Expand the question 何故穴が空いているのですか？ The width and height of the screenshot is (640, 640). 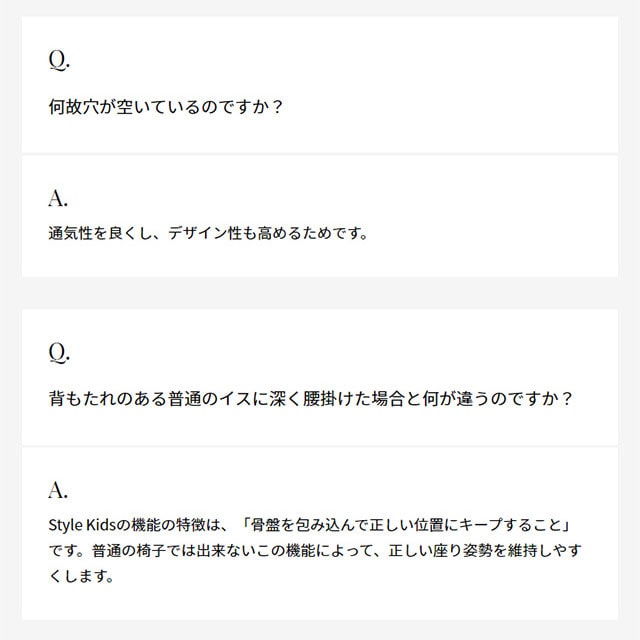point(165,105)
